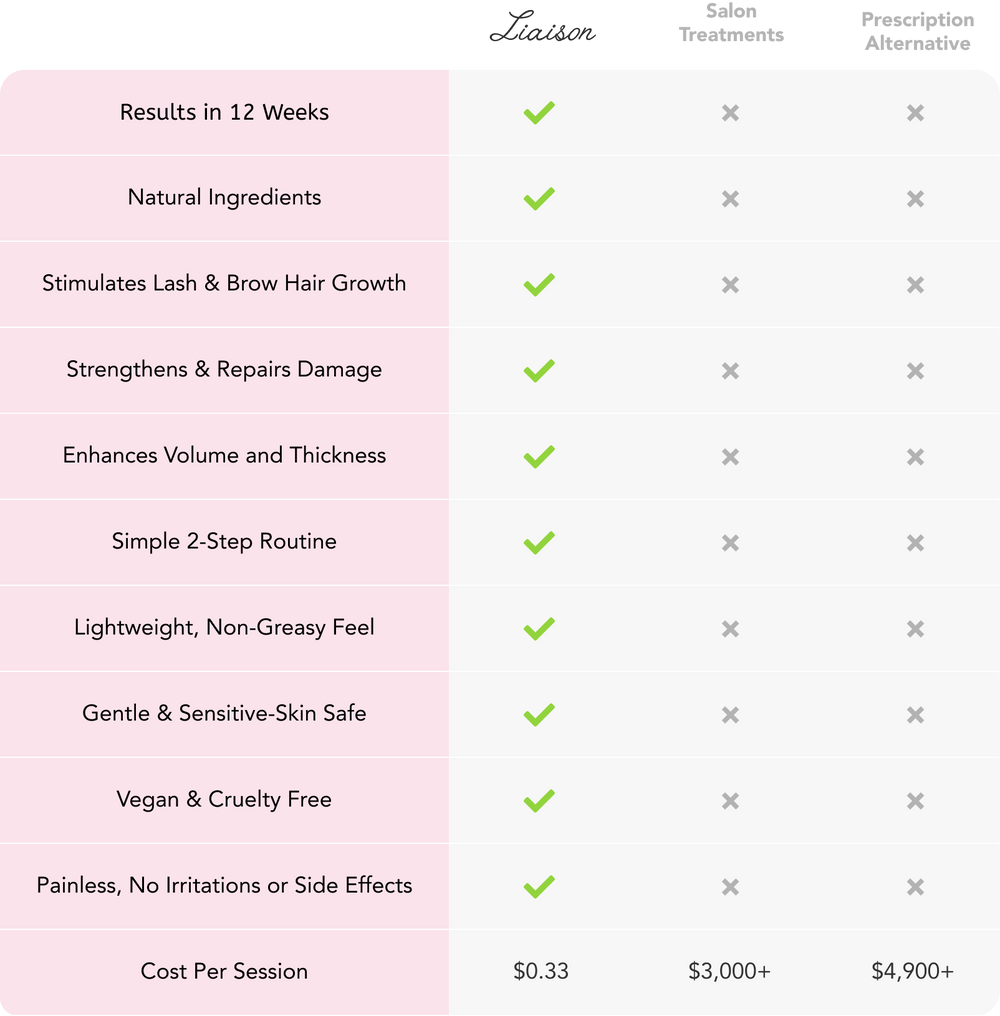Click the Simple 2-Step Routine label
Screen dimensions: 1000x1016
(x=224, y=541)
